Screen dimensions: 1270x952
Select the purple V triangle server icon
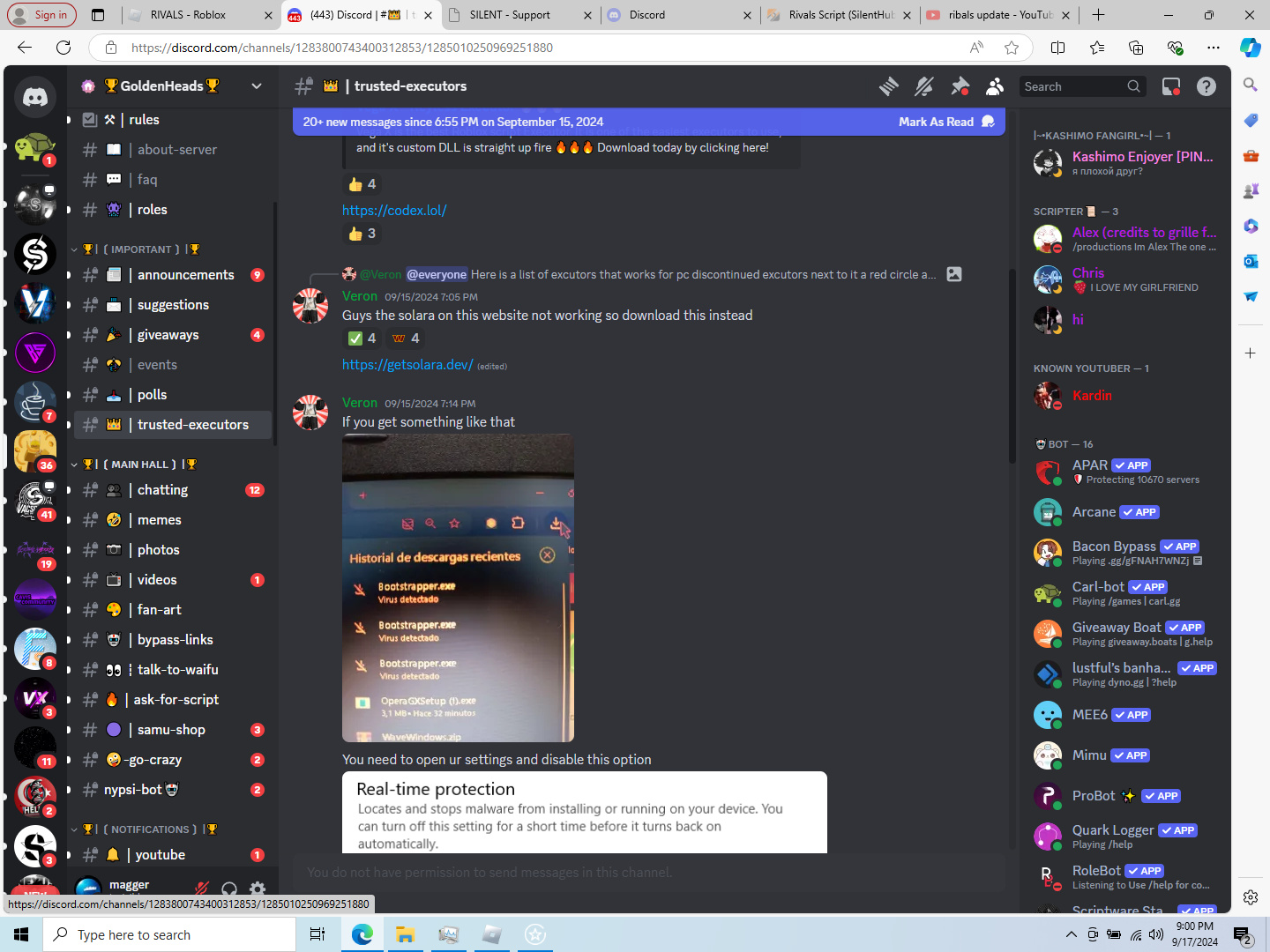point(35,353)
